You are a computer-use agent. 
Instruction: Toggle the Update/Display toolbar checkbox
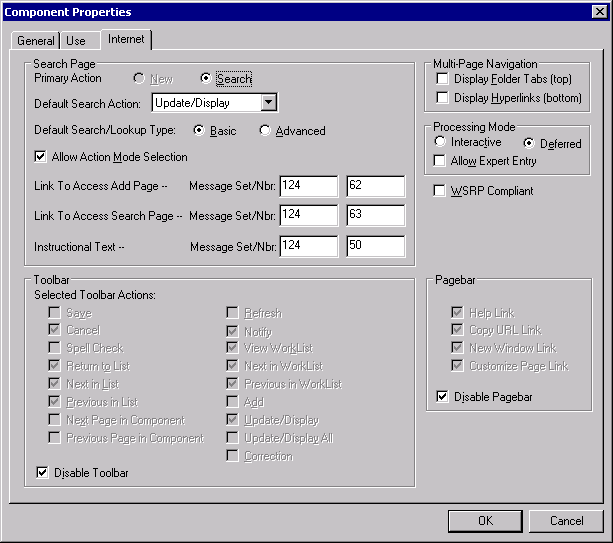[x=232, y=420]
